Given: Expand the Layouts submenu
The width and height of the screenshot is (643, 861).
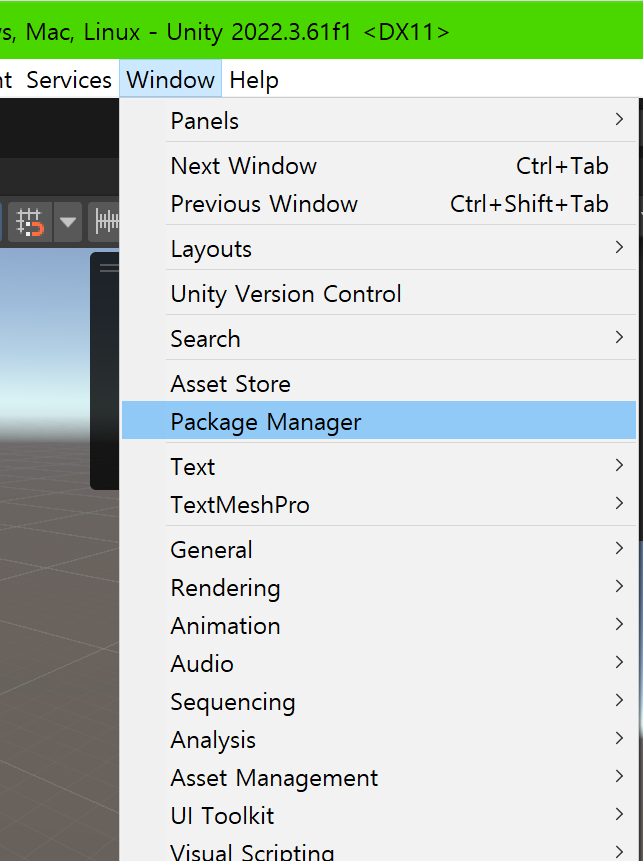Looking at the screenshot, I should coord(379,249).
